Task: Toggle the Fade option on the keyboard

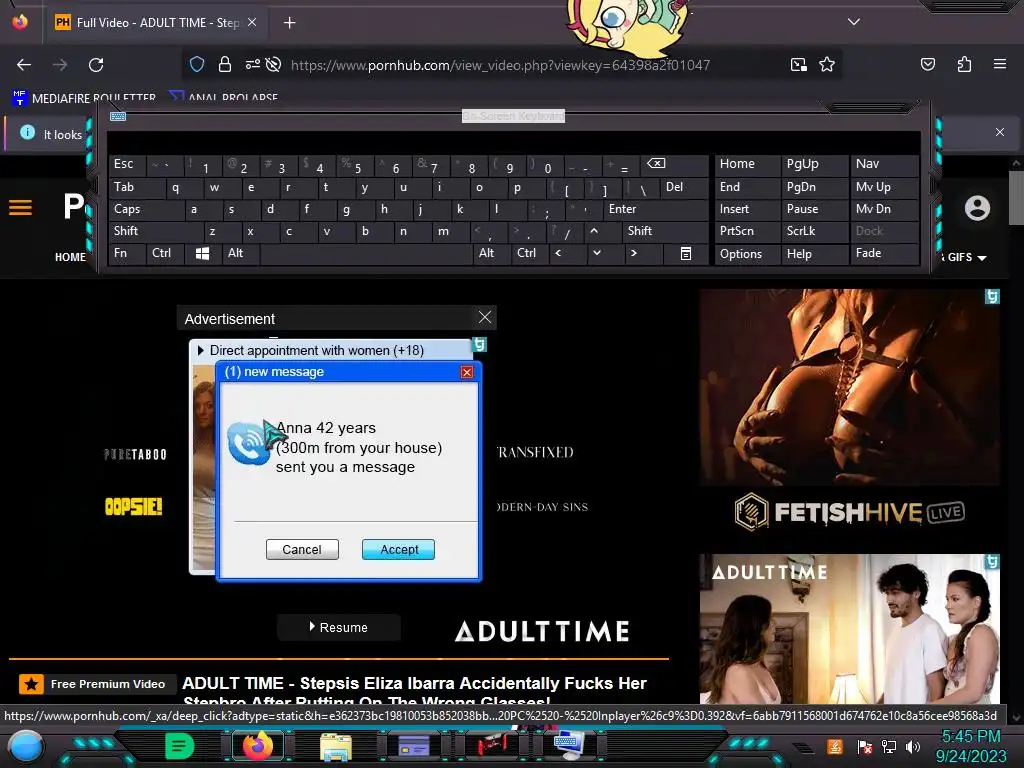Action: point(884,253)
